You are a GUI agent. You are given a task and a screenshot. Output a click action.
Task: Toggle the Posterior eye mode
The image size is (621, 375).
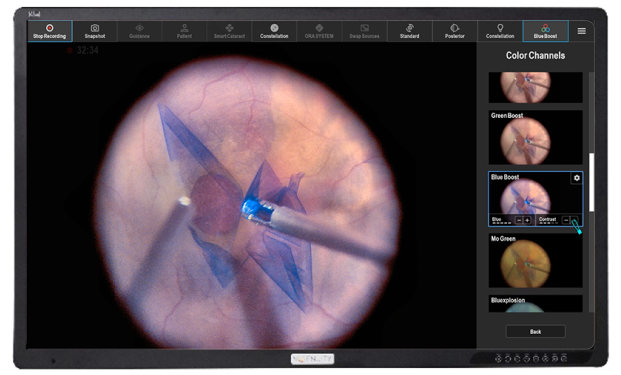point(455,31)
